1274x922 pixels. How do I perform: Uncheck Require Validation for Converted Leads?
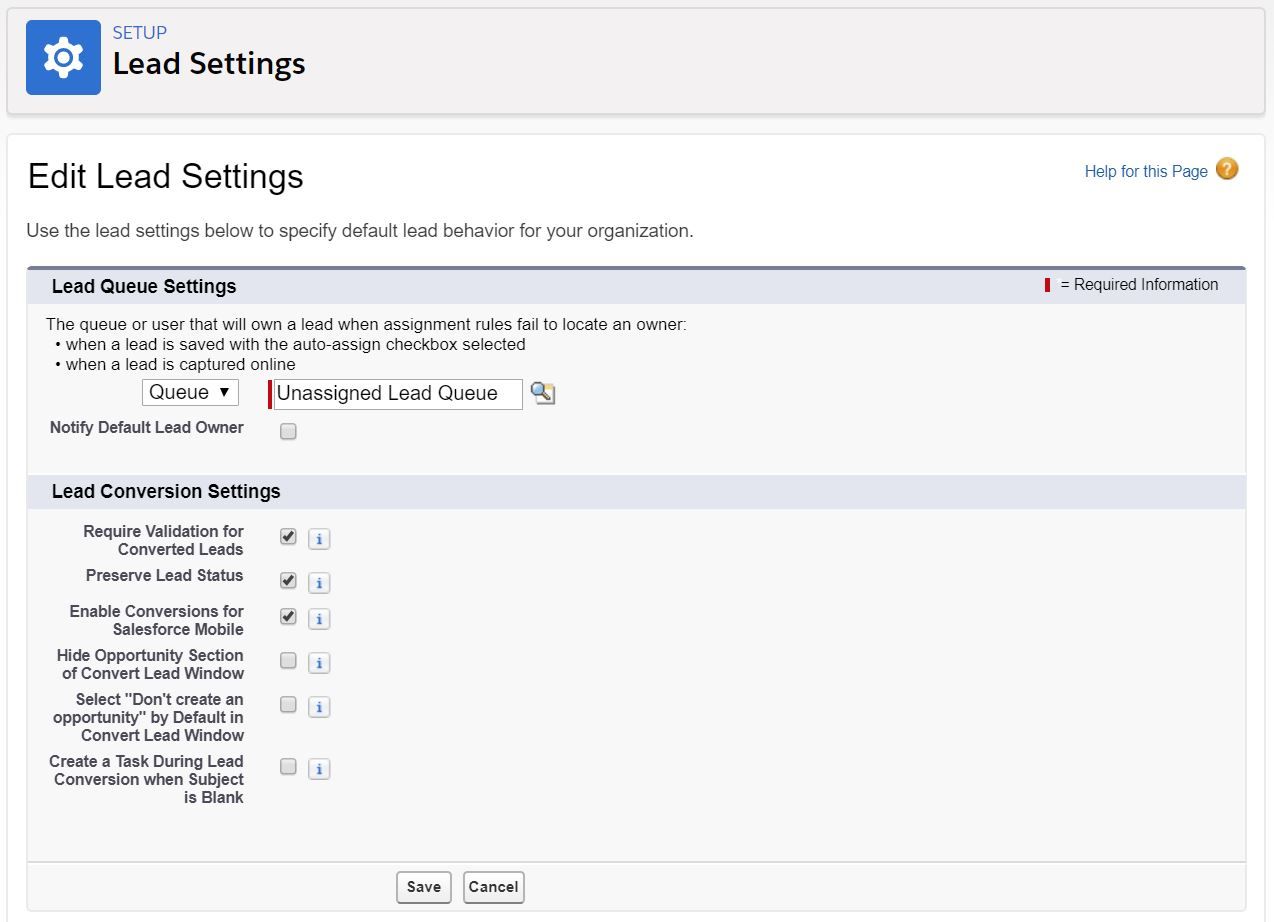pos(288,537)
